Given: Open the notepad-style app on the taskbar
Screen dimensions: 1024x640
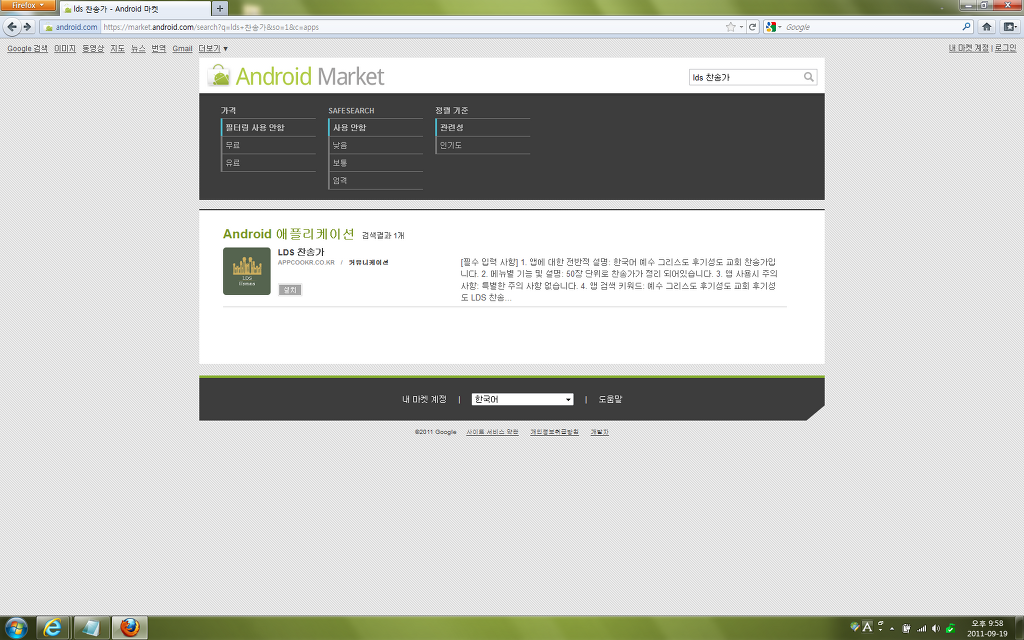Looking at the screenshot, I should click(x=91, y=628).
